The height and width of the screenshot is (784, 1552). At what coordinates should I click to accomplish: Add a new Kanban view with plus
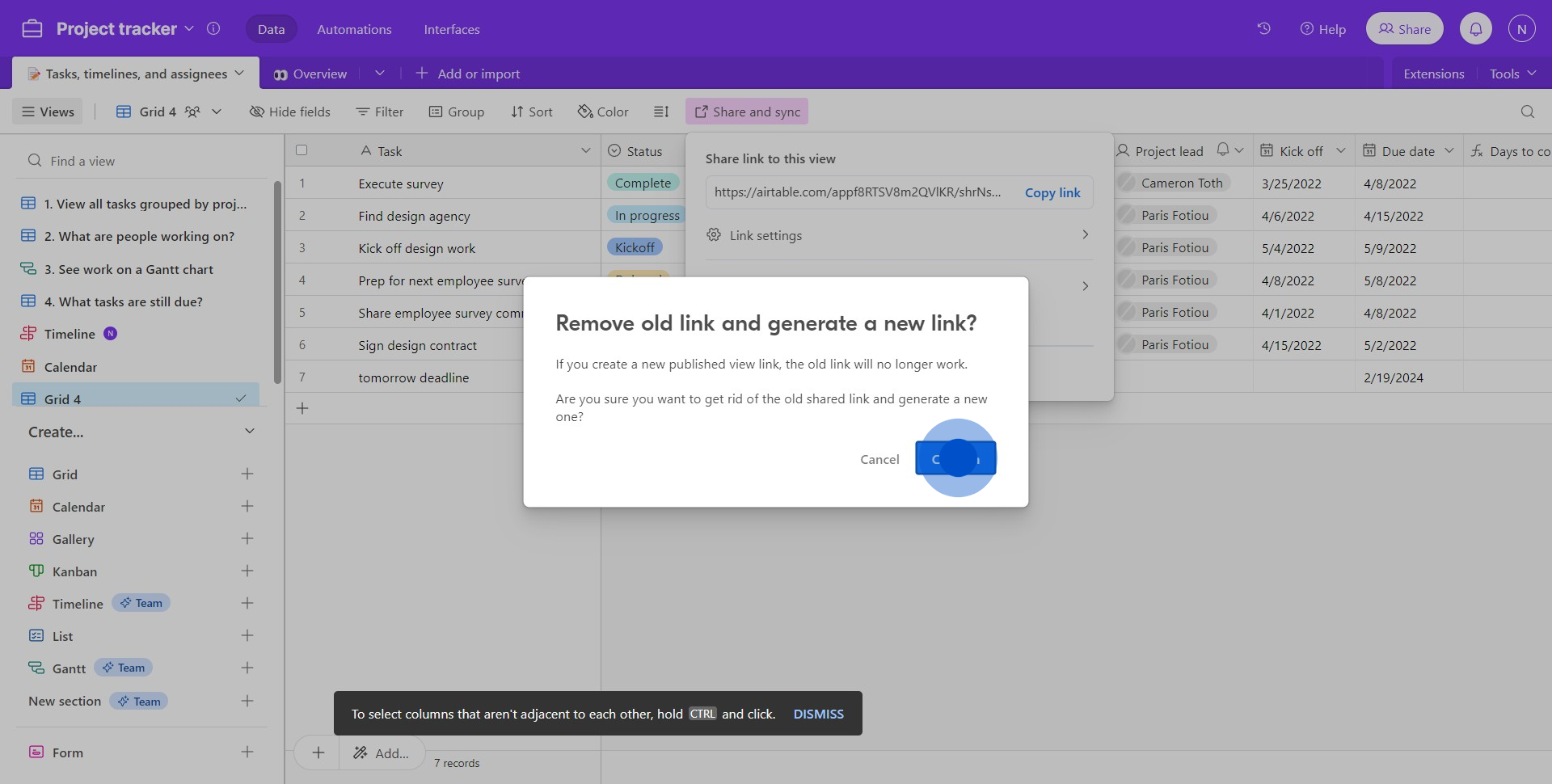247,571
